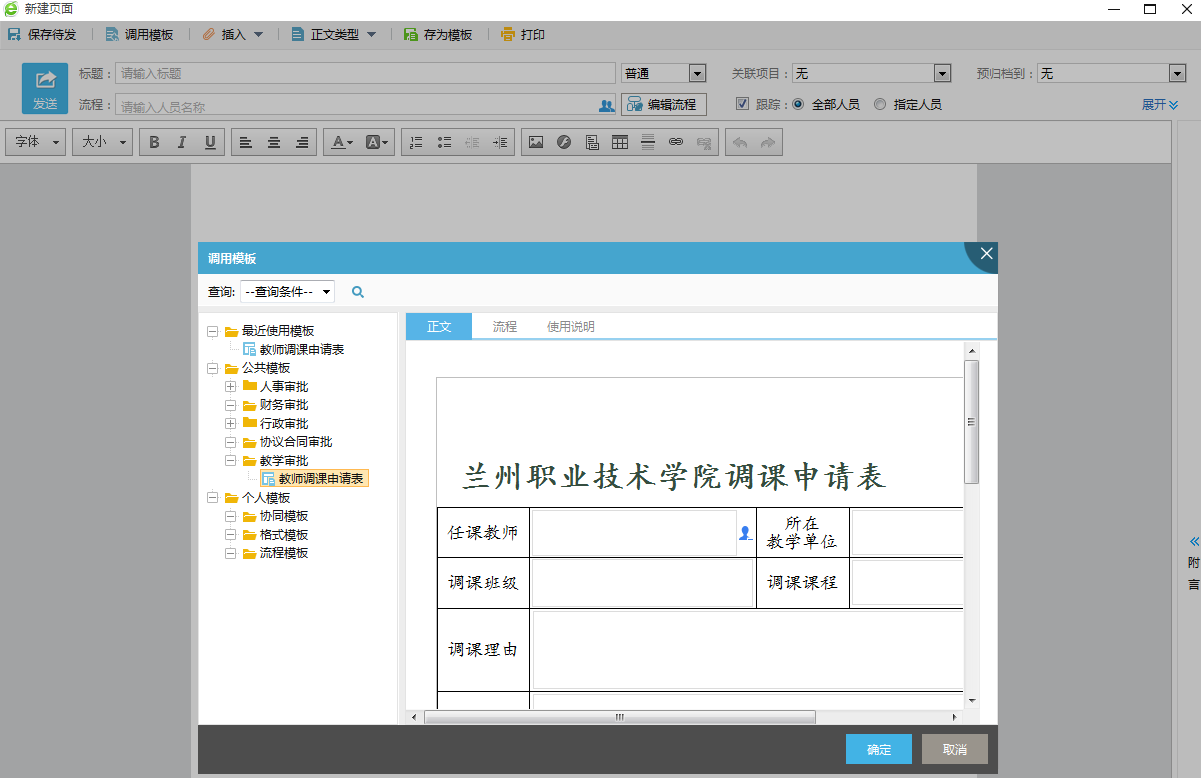The height and width of the screenshot is (778, 1201).
Task: Collapse the 最近使用模板 folder
Action: coord(213,331)
